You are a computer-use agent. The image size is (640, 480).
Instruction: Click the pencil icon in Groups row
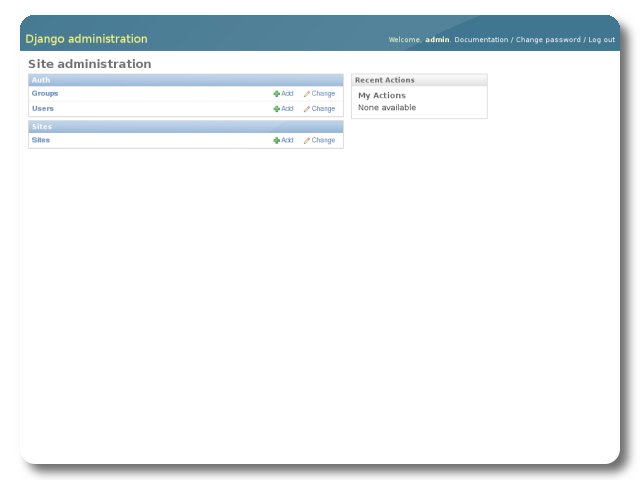pos(307,94)
